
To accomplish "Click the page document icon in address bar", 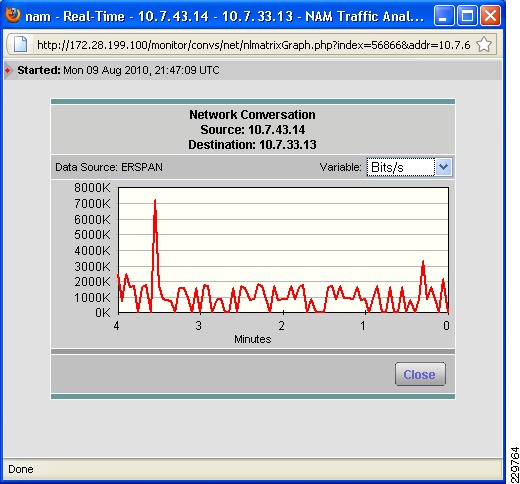I will coord(20,44).
